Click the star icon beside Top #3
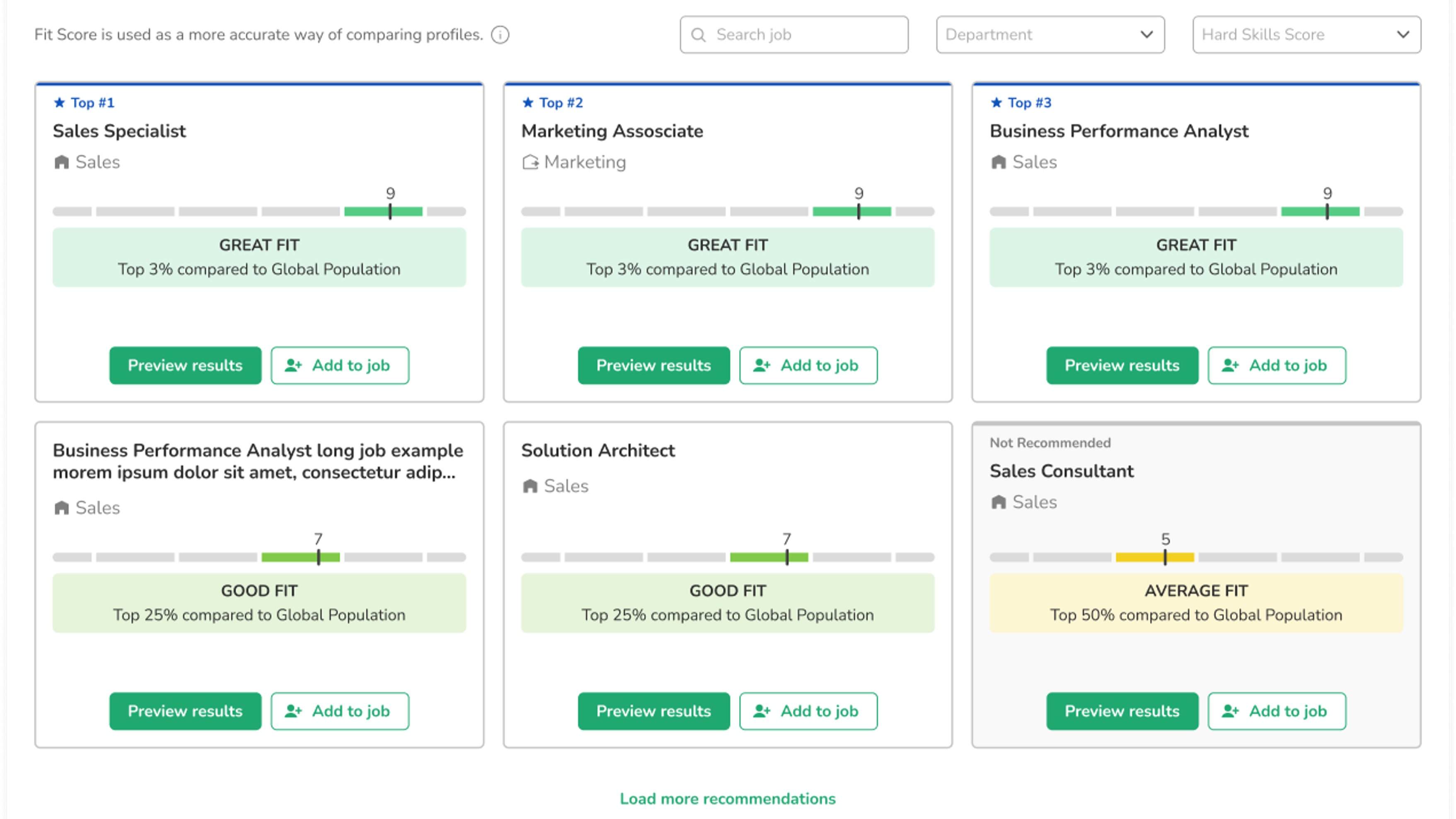Viewport: 1456px width, 819px height. pos(996,102)
